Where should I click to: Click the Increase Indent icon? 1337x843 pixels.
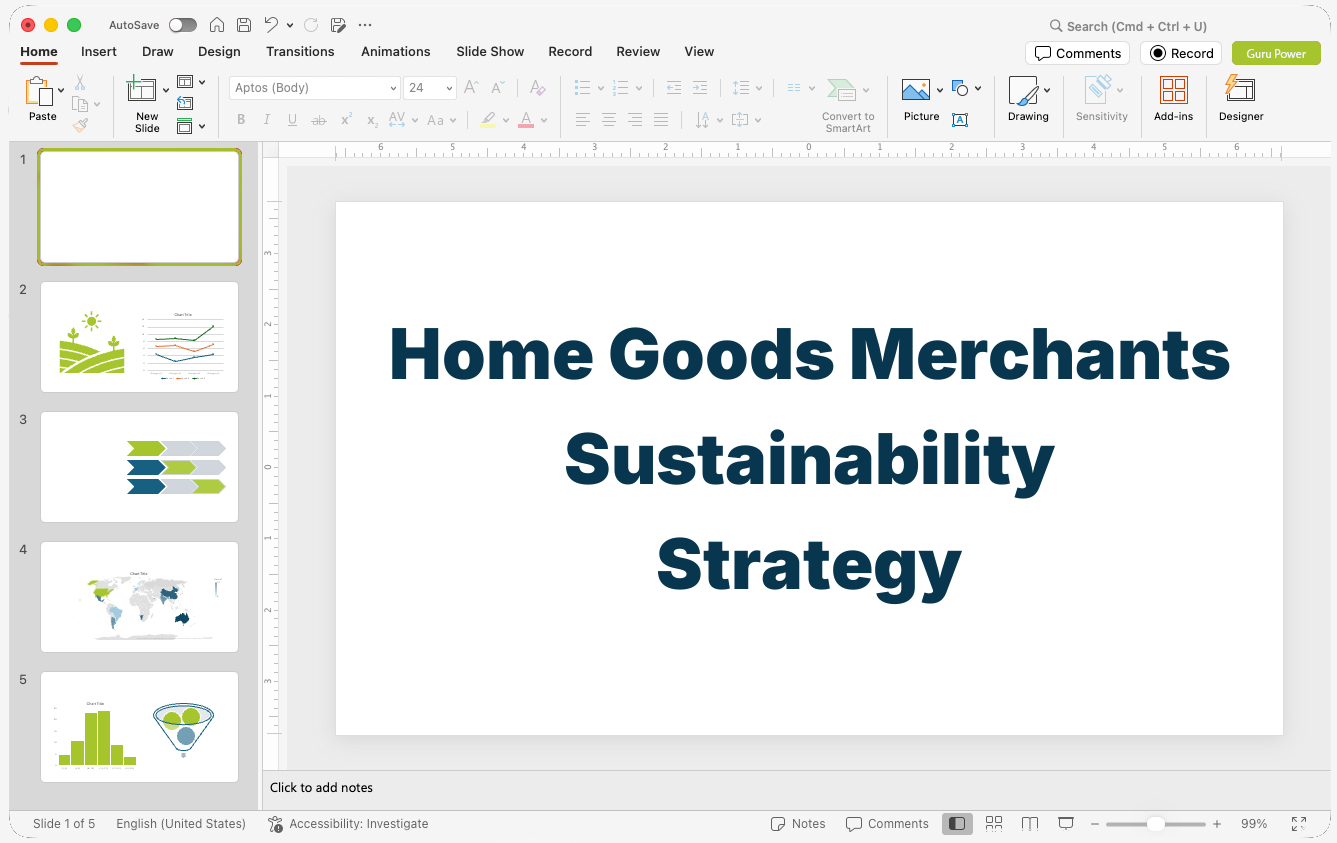coord(700,88)
